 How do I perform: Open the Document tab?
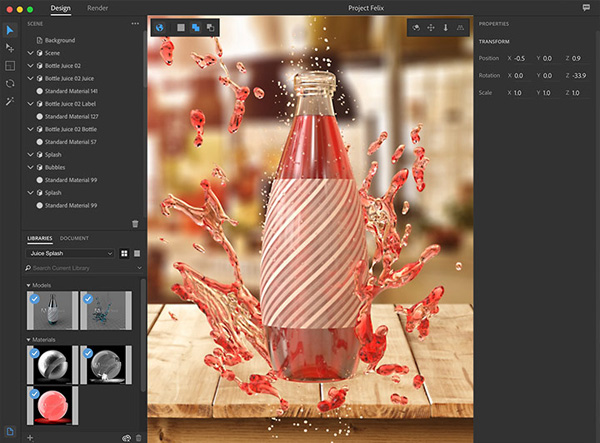point(74,238)
